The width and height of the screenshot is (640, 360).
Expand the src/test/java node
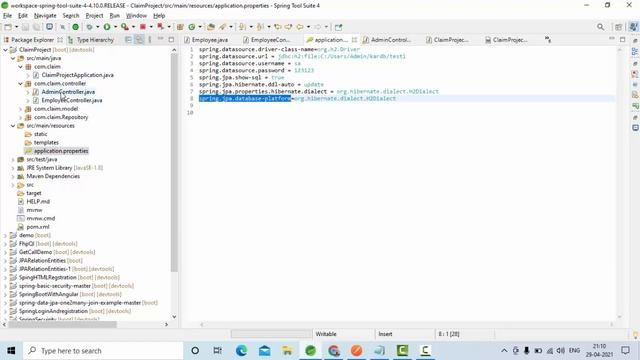13,160
